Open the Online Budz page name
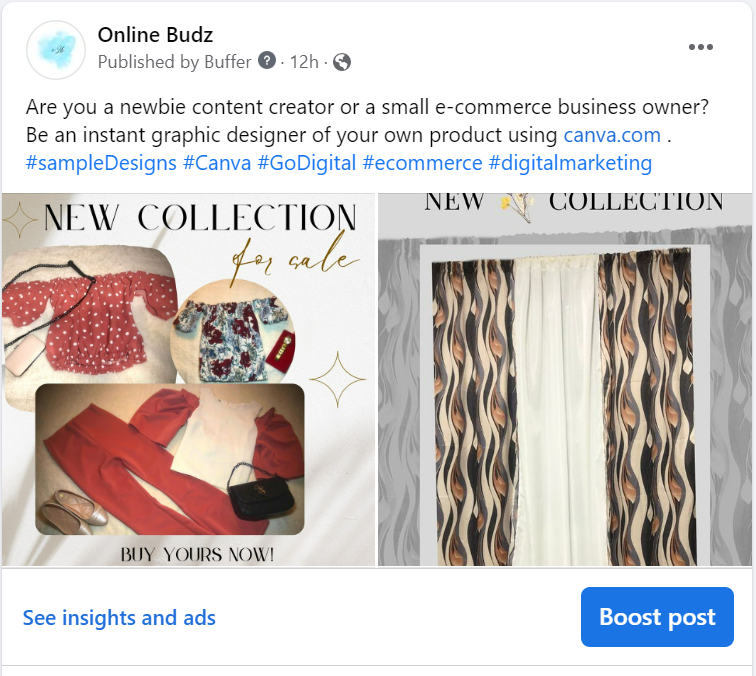756x676 pixels. pos(155,35)
